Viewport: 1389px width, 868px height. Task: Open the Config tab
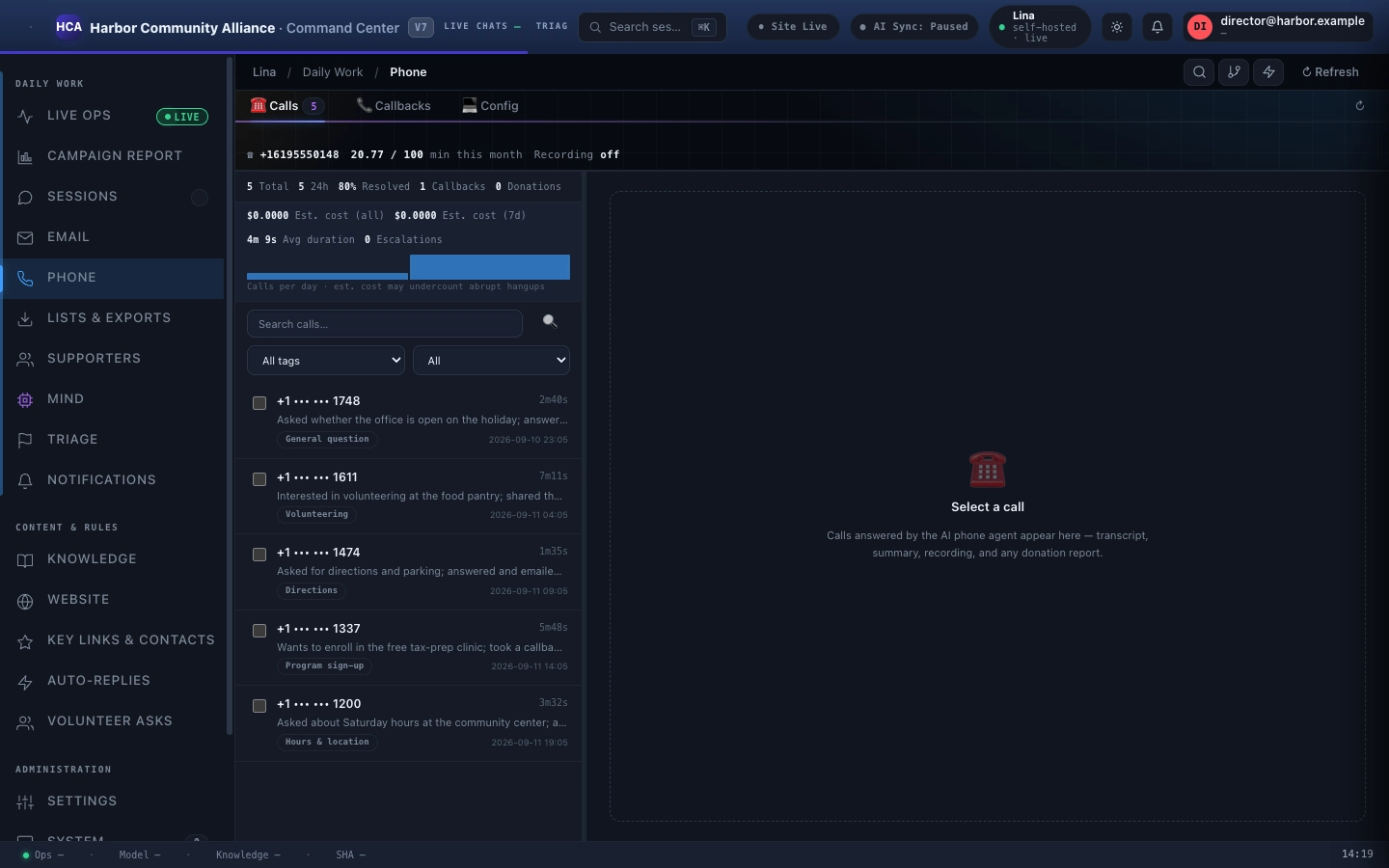490,106
